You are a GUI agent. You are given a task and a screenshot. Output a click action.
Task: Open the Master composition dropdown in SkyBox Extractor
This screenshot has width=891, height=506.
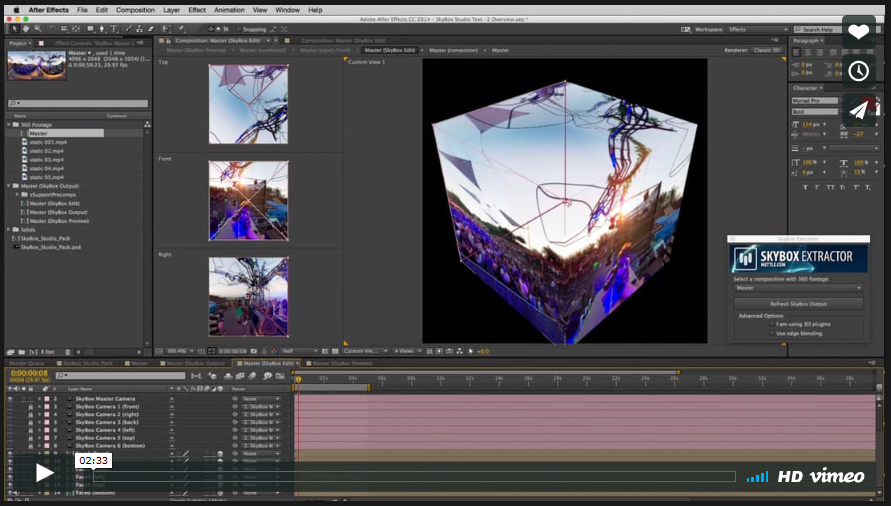tap(798, 288)
